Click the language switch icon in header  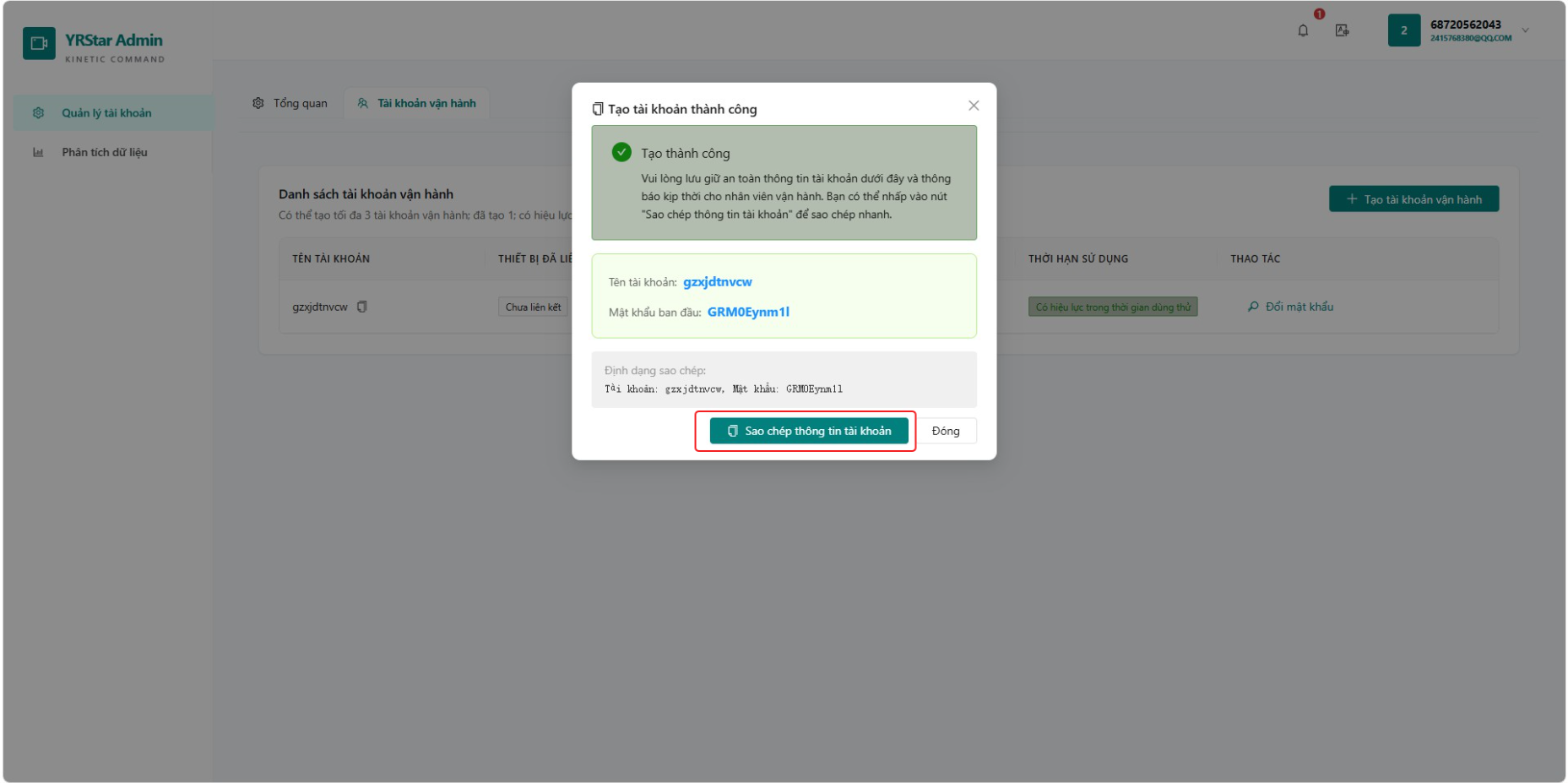click(1342, 30)
